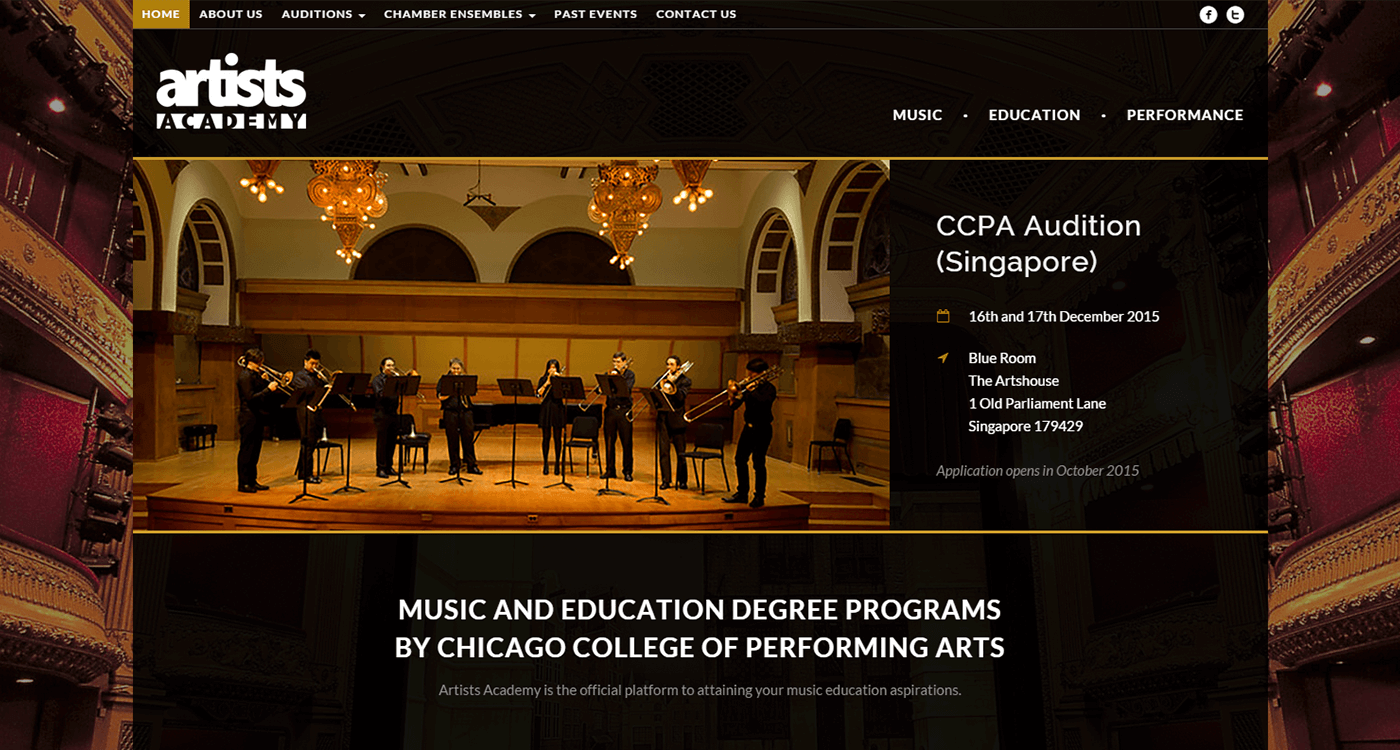This screenshot has height=750, width=1400.
Task: Go to the Home menu item
Action: 161,14
